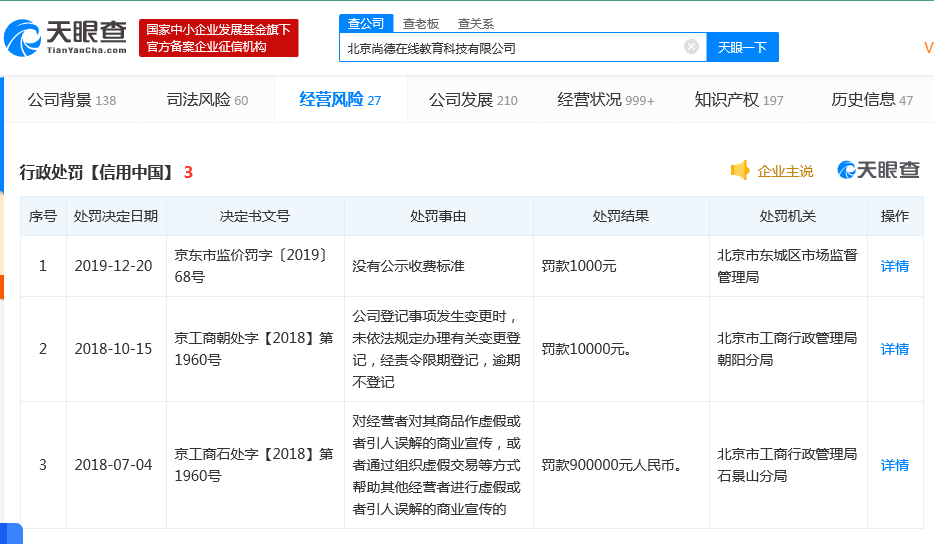
Task: Open the 公司发展 210 tab
Action: [x=474, y=100]
